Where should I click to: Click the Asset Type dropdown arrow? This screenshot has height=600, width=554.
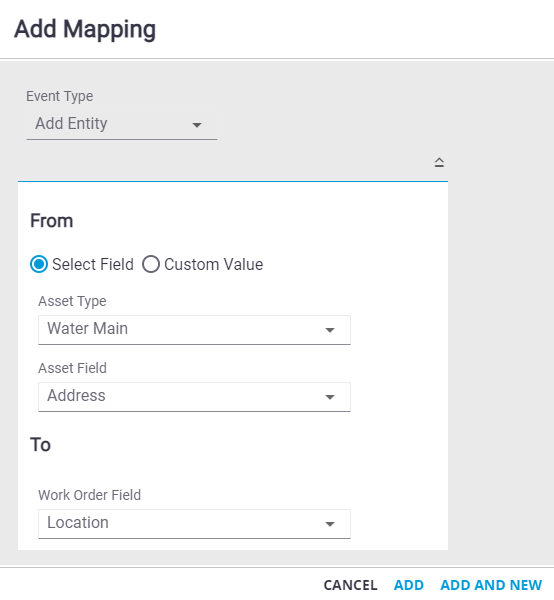330,330
